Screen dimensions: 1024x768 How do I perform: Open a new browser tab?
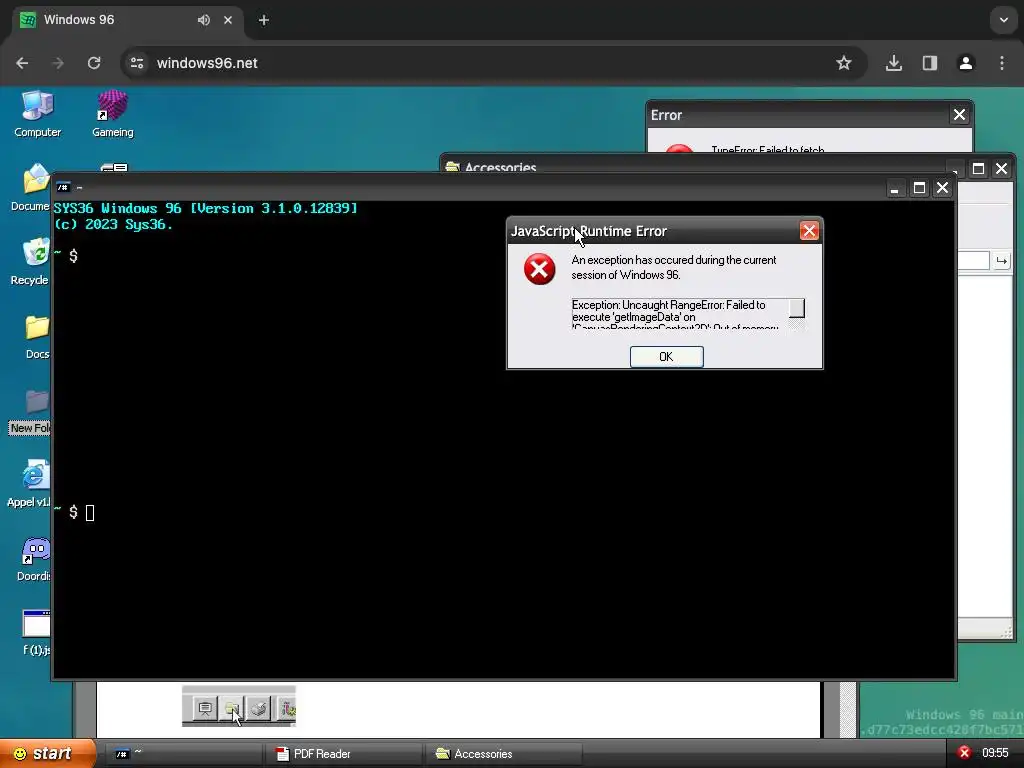[x=264, y=20]
